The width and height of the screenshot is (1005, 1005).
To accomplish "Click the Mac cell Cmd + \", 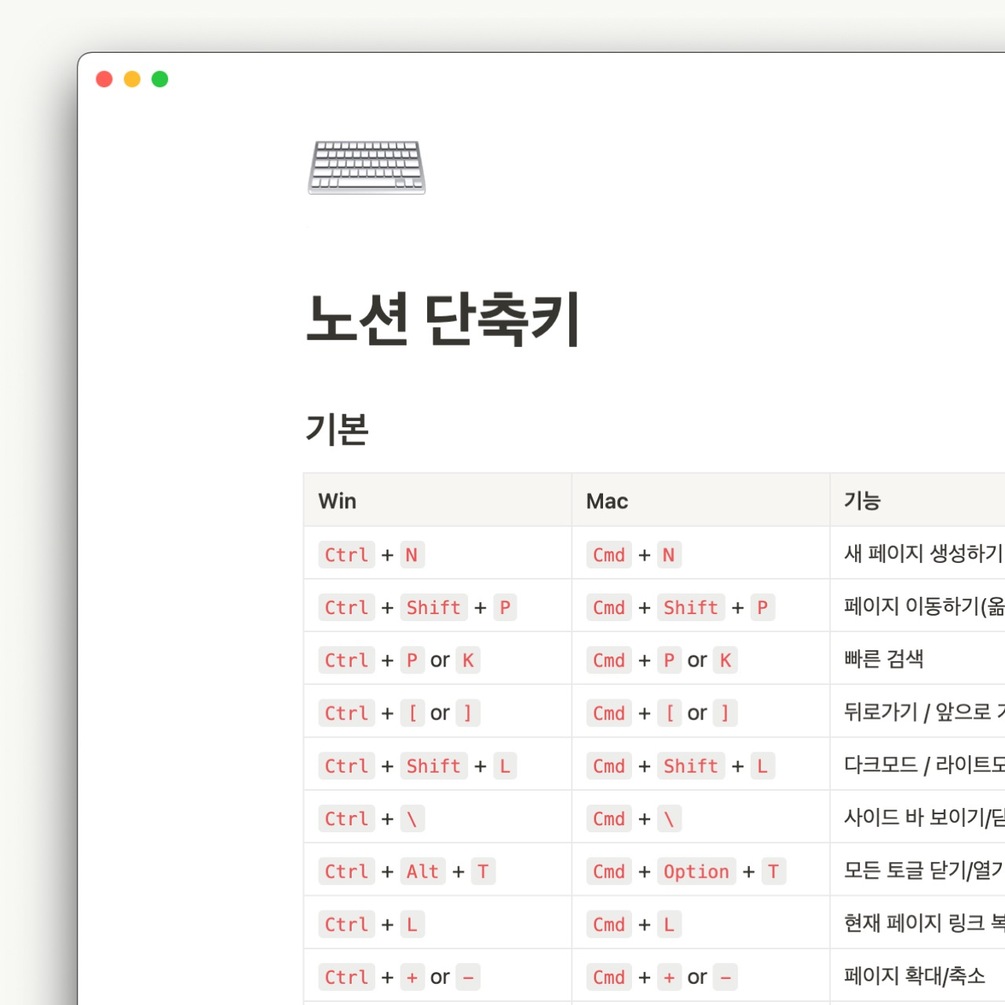I will point(701,818).
